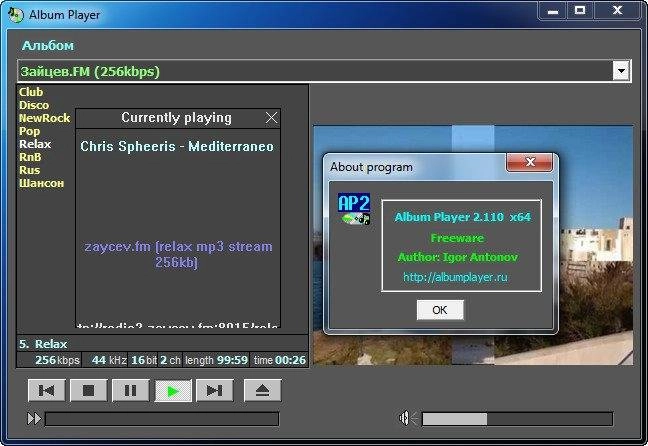Select the NewRock station
Screen dimensions: 648x446
45,118
